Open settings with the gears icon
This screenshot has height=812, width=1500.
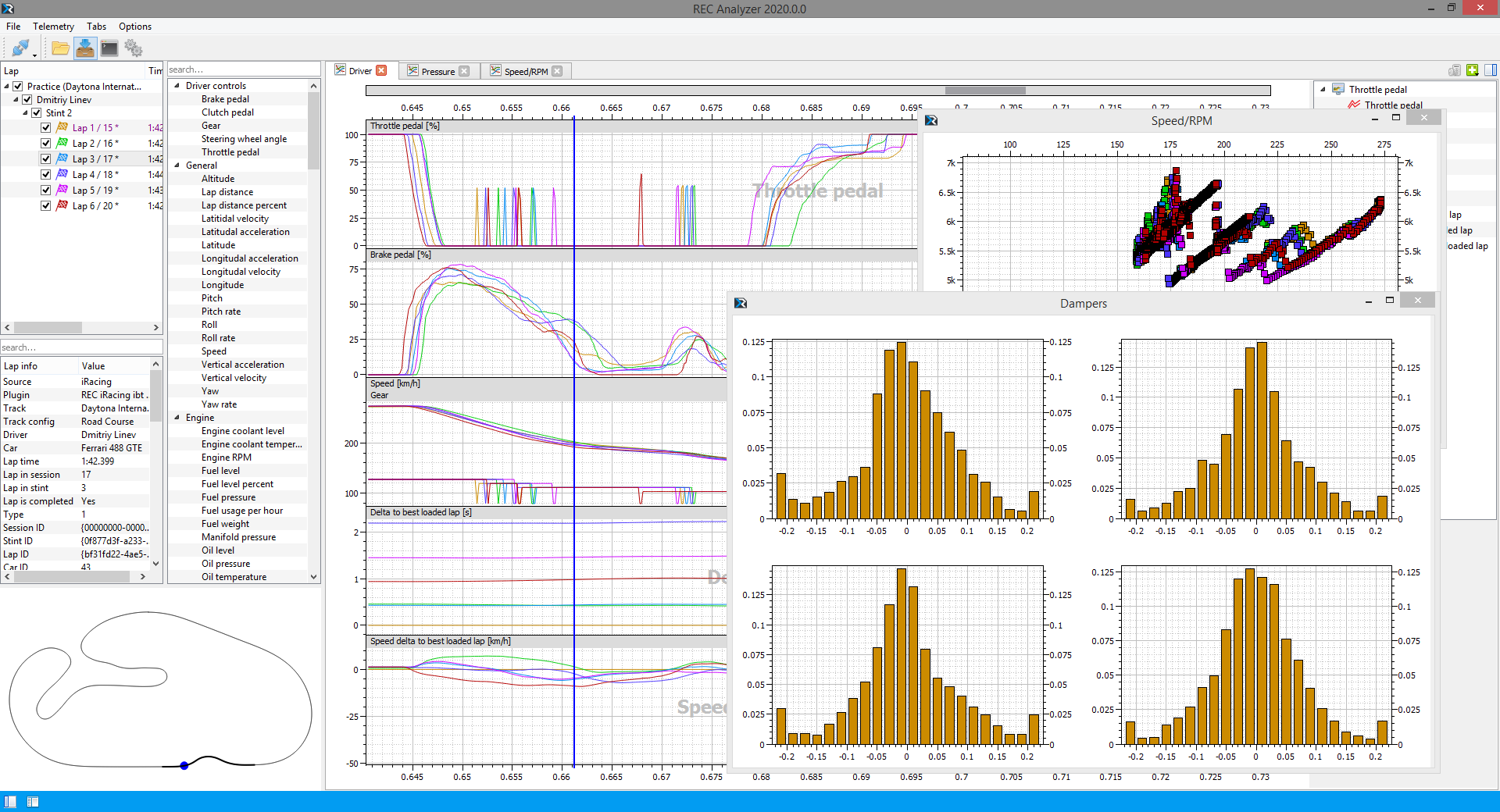[134, 48]
